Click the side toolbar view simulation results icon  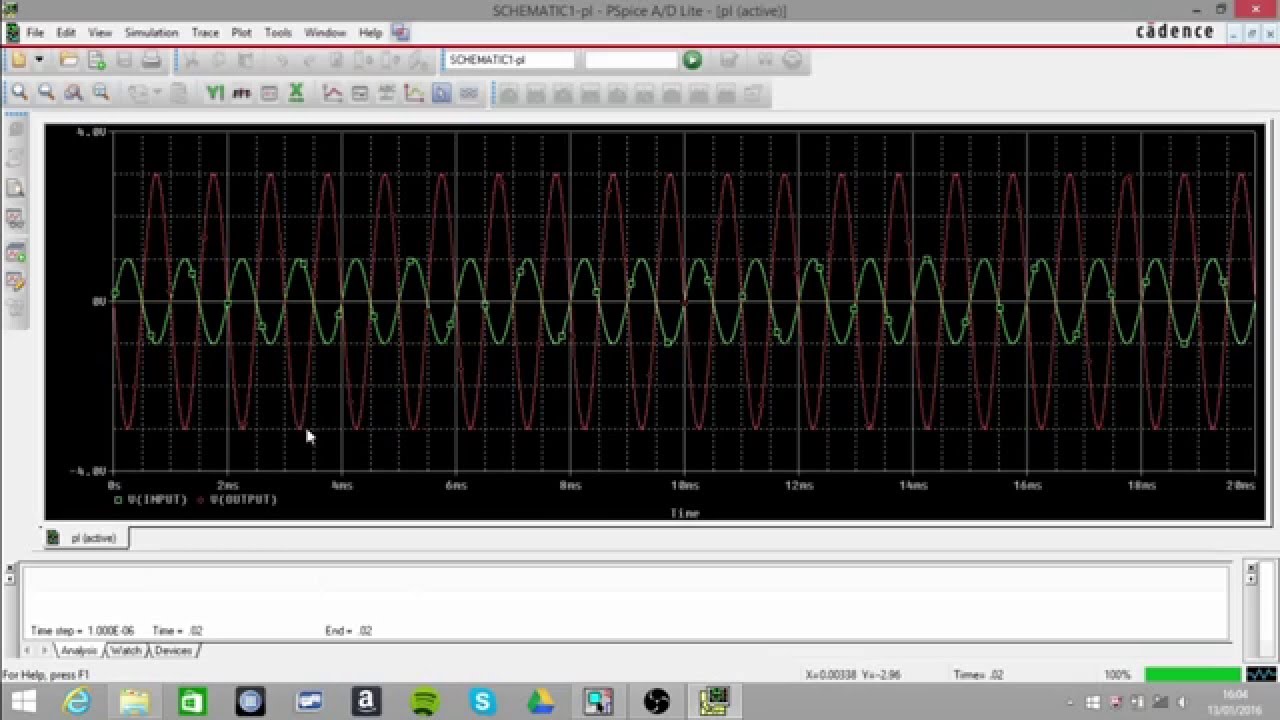[x=16, y=217]
